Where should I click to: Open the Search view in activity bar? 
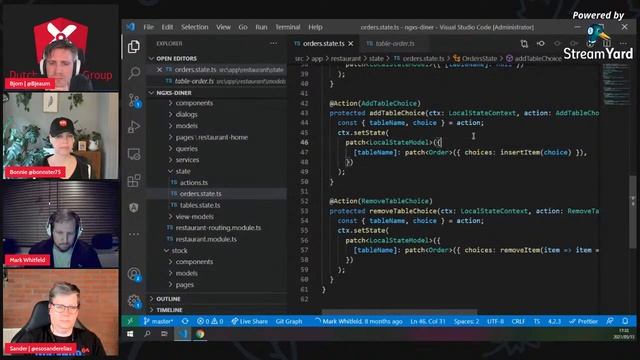[x=134, y=73]
